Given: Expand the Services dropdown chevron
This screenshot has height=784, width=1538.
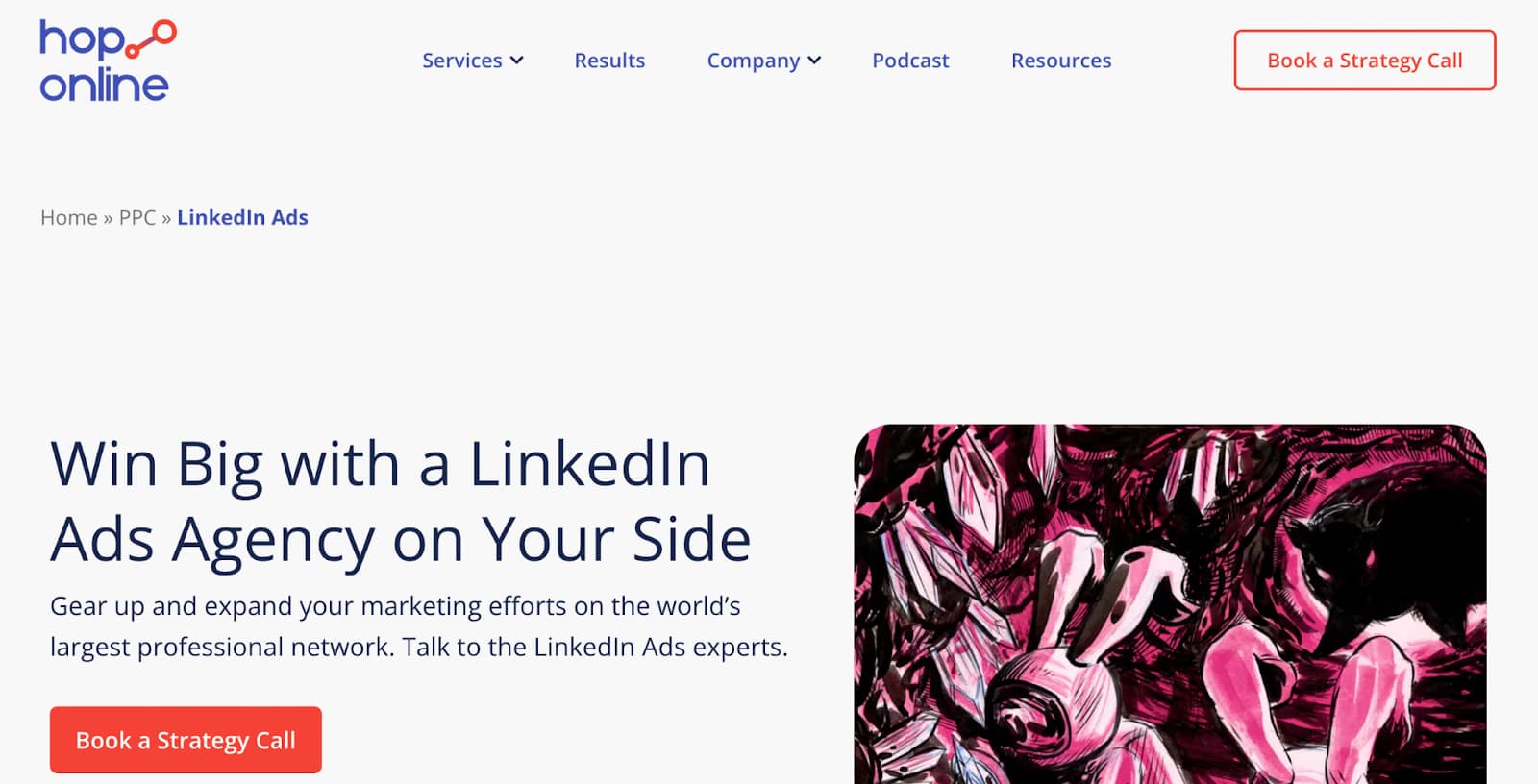Looking at the screenshot, I should coord(517,61).
